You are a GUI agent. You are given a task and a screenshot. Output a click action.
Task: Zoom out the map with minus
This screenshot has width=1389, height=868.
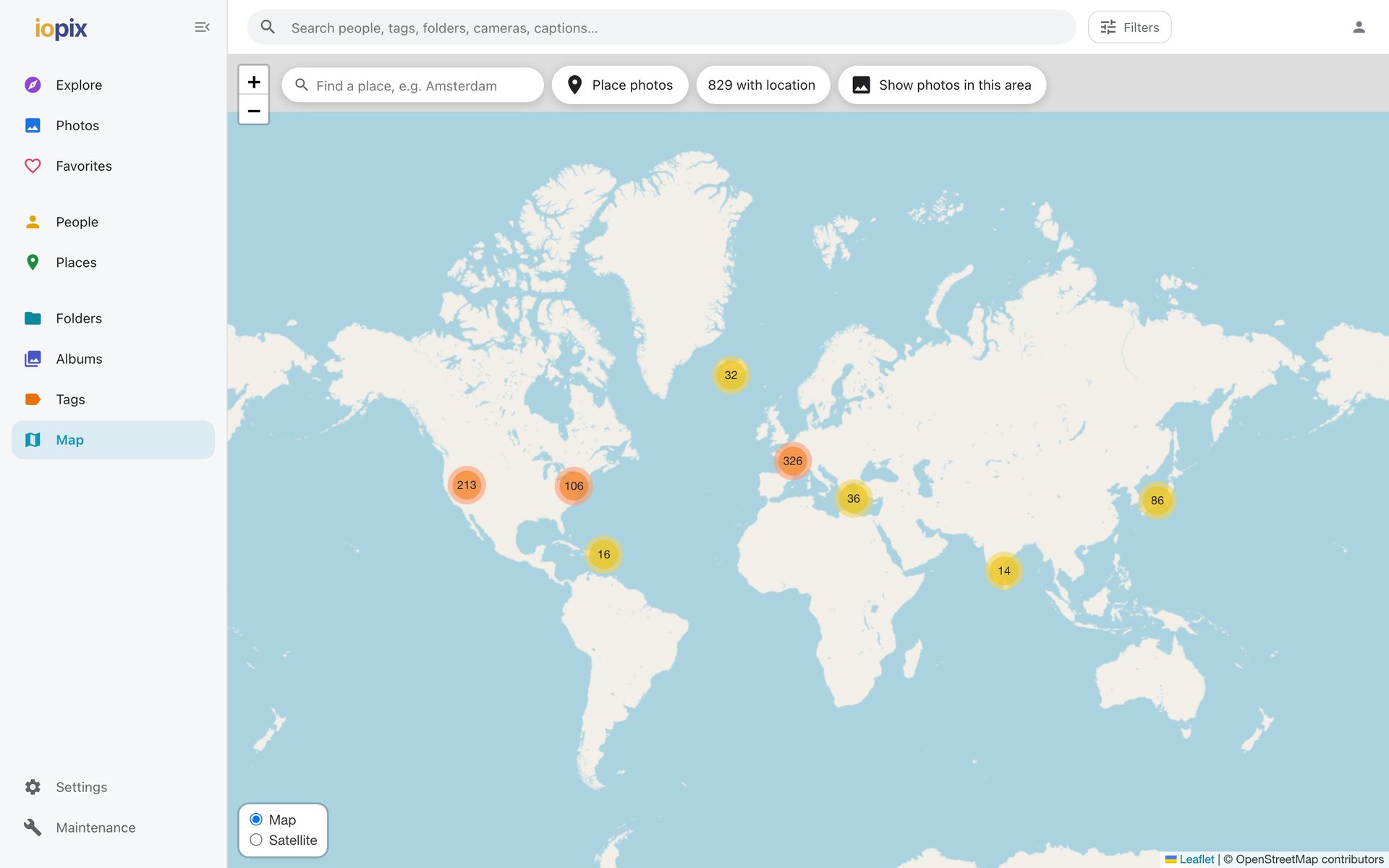[254, 110]
